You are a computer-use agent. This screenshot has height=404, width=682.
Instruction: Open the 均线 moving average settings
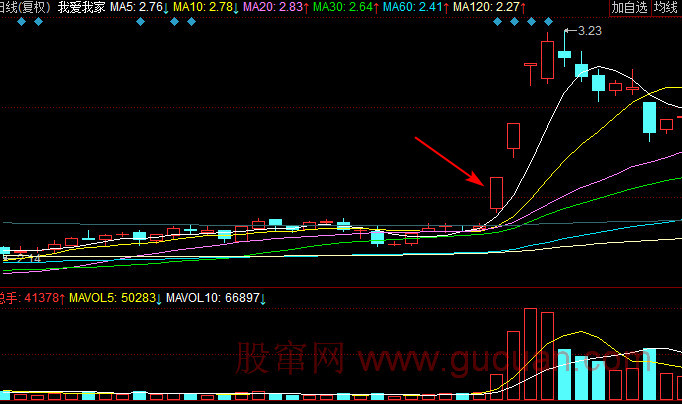click(667, 8)
